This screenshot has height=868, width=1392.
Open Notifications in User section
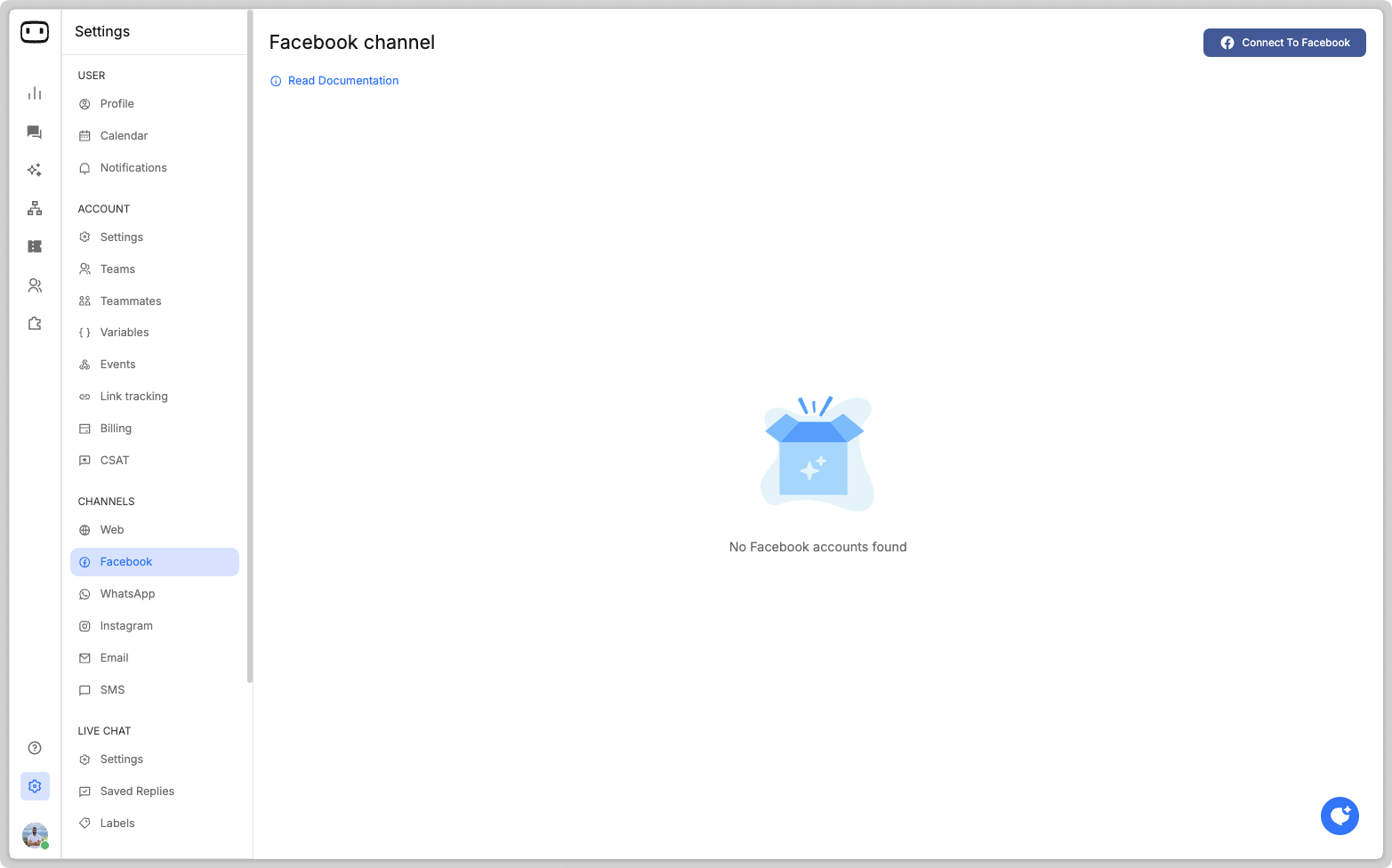coord(133,168)
